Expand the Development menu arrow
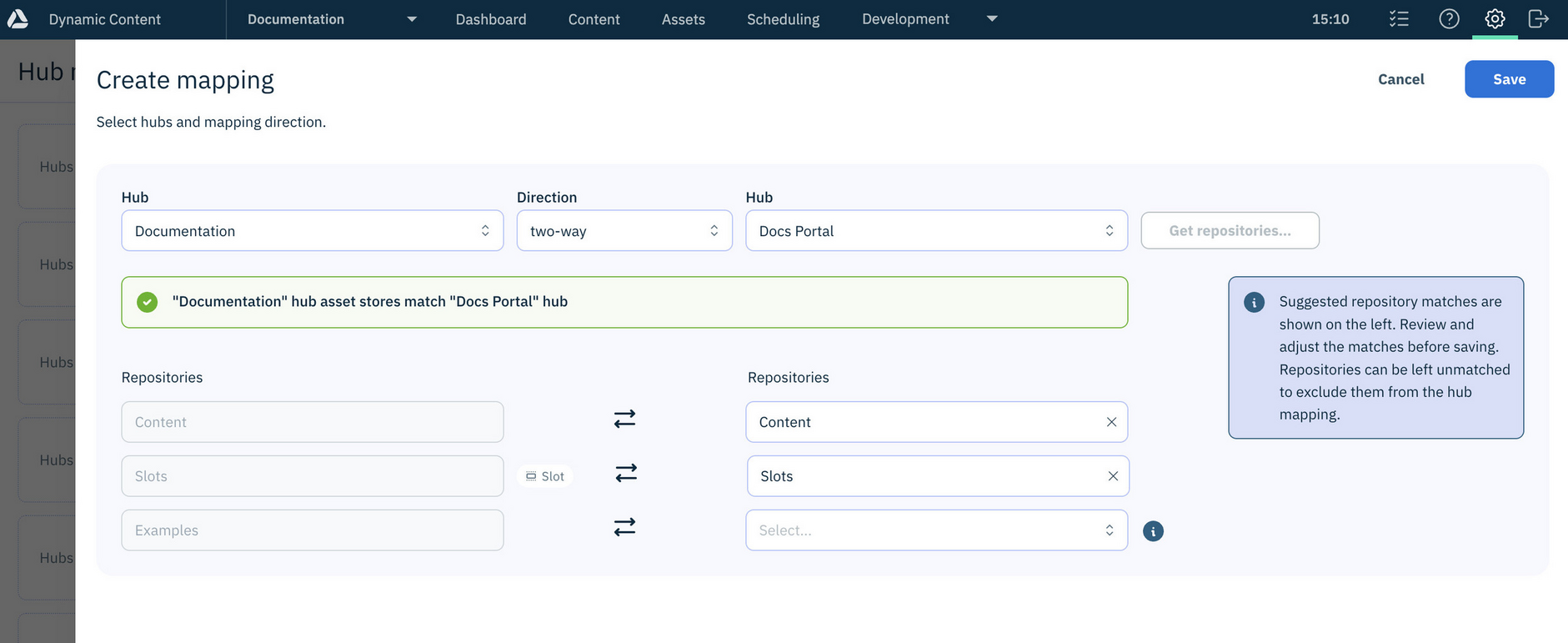This screenshot has width=1568, height=643. coord(992,19)
